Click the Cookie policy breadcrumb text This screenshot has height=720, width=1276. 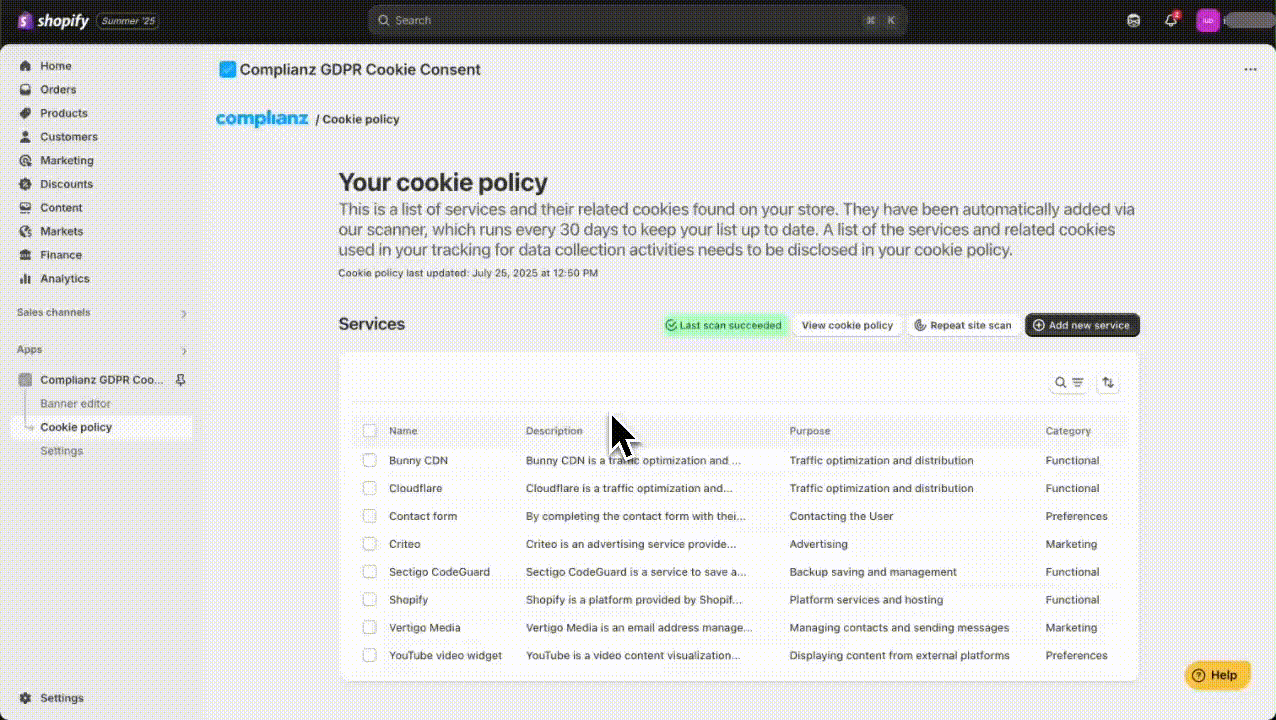[x=361, y=119]
